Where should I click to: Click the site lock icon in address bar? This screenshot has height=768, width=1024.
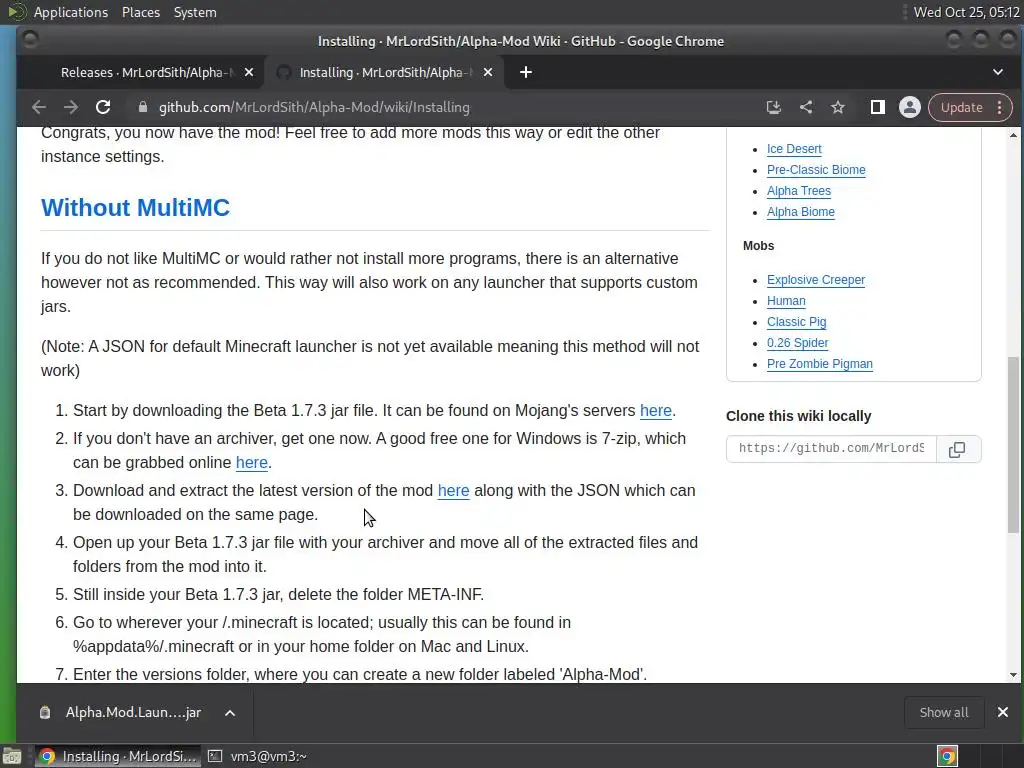coord(143,107)
